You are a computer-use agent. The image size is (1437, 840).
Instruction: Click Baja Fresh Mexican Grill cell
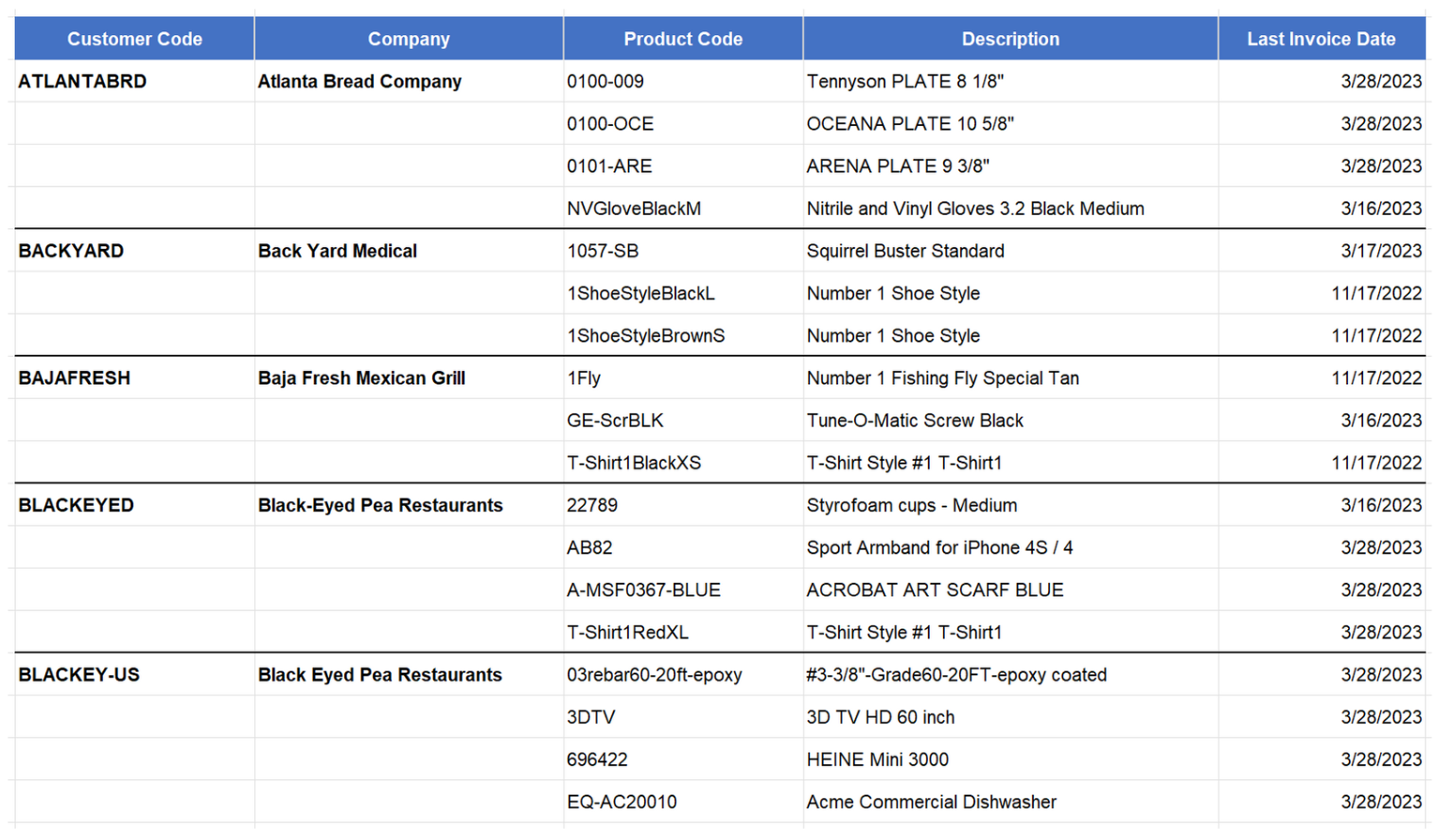pyautogui.click(x=361, y=378)
